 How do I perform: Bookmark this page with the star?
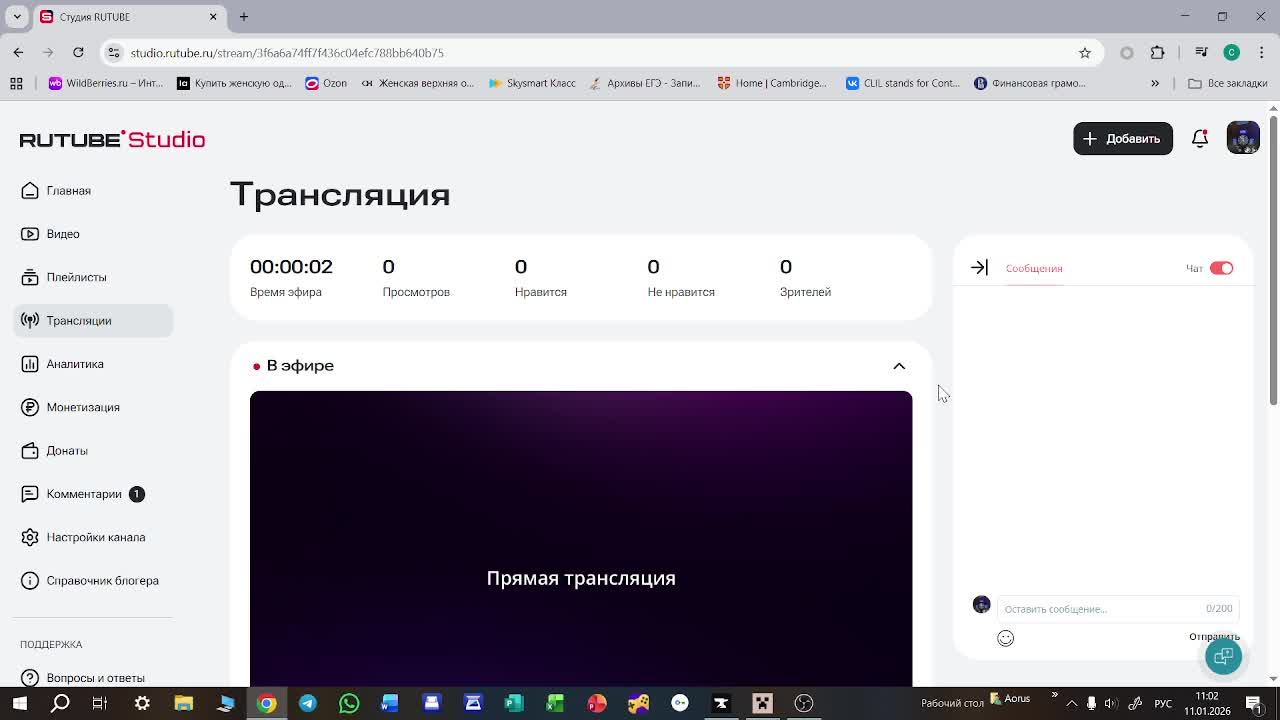[1084, 53]
